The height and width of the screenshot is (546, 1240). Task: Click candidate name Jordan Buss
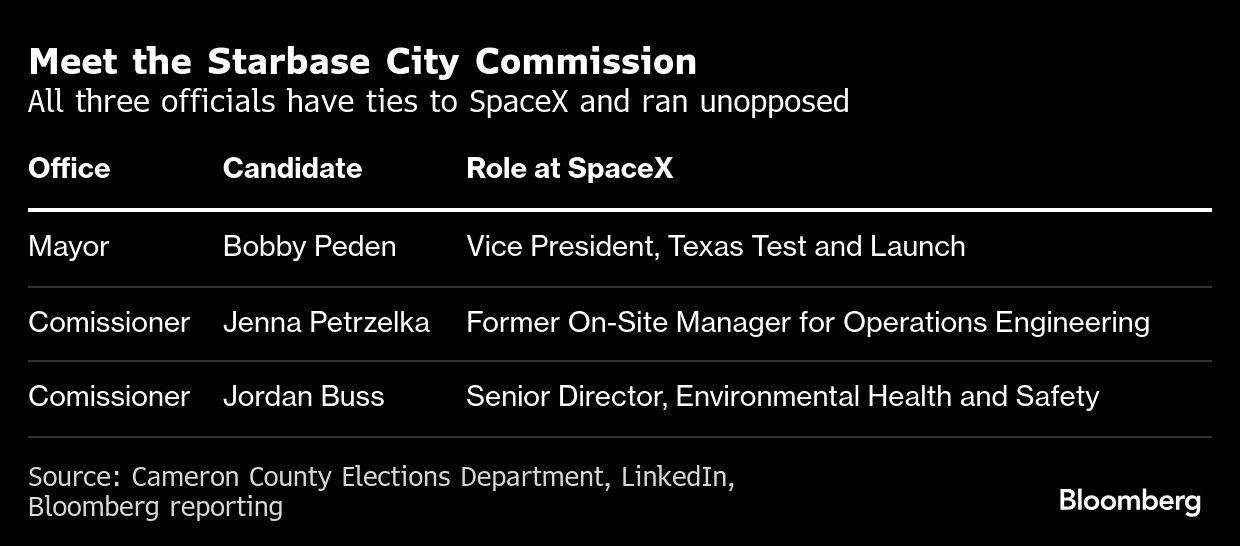pyautogui.click(x=303, y=397)
